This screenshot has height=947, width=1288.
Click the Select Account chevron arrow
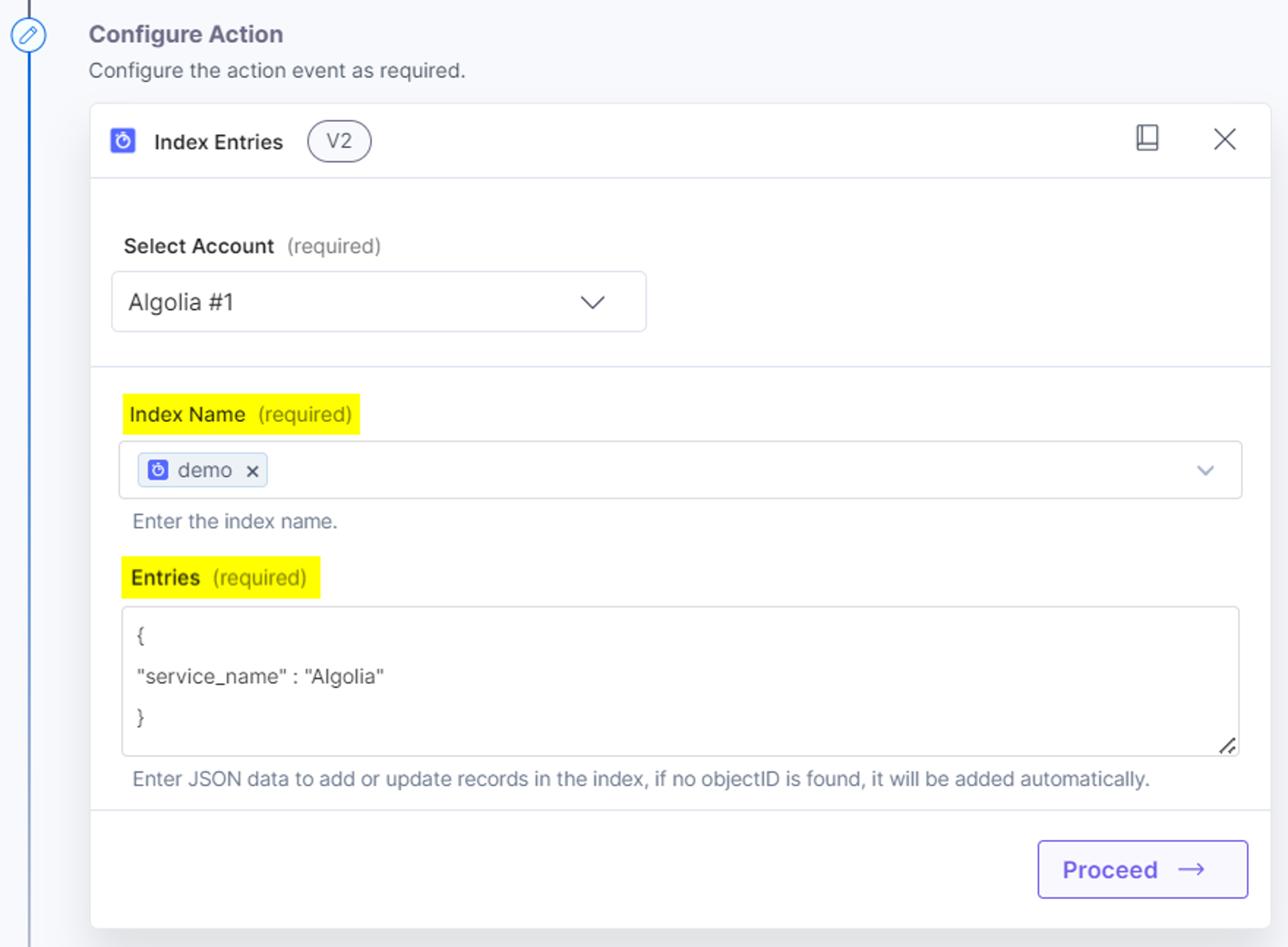593,302
